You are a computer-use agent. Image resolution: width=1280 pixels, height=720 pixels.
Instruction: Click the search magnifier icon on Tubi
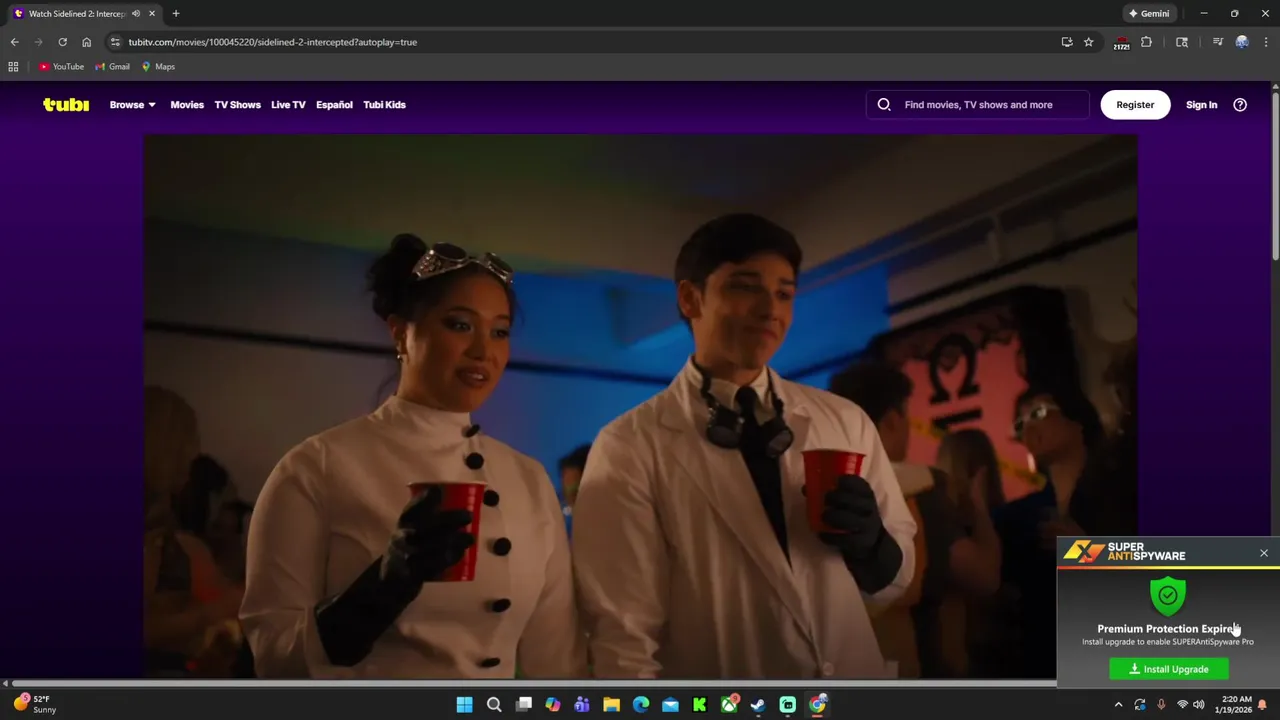tap(884, 104)
